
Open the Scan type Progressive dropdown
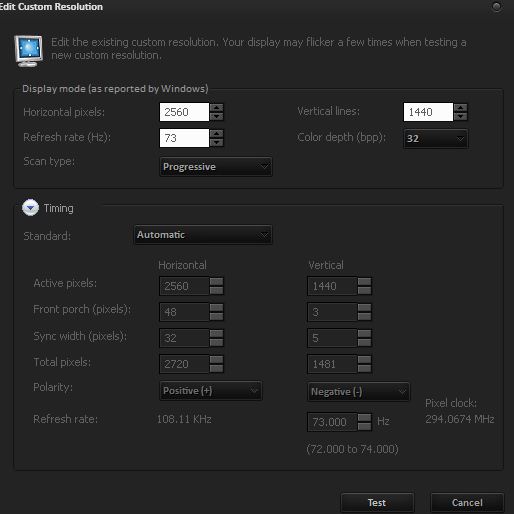pos(216,167)
